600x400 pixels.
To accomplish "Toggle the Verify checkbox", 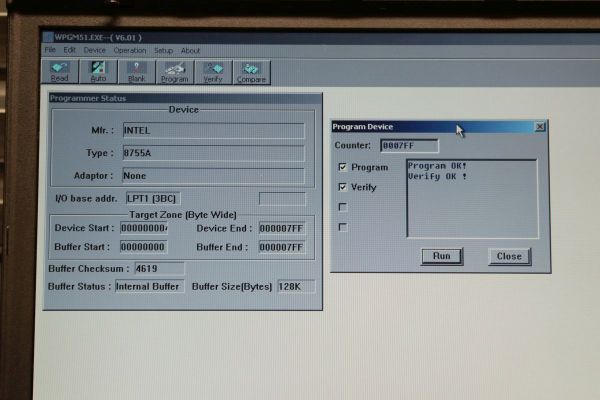I will pos(343,187).
